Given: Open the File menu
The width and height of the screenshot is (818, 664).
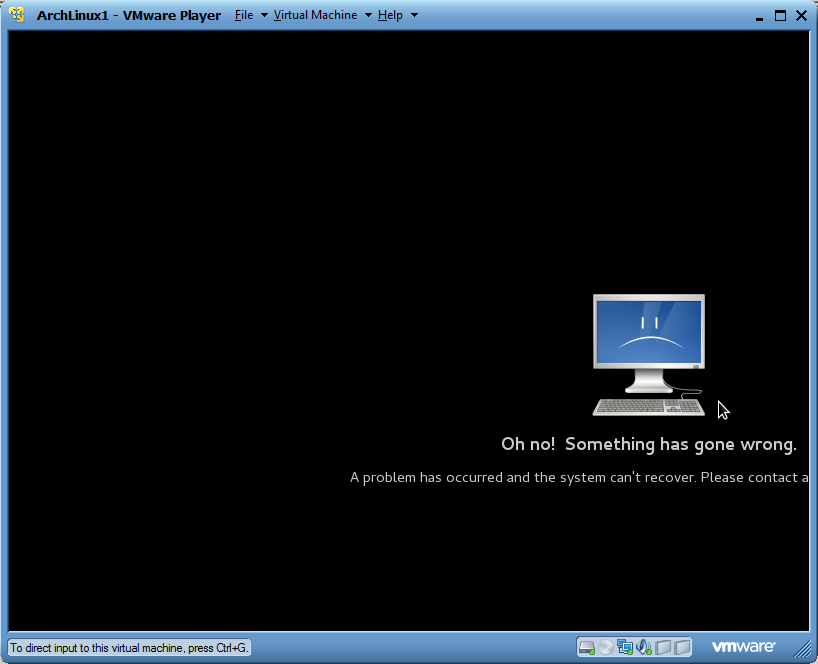Looking at the screenshot, I should click(x=244, y=15).
